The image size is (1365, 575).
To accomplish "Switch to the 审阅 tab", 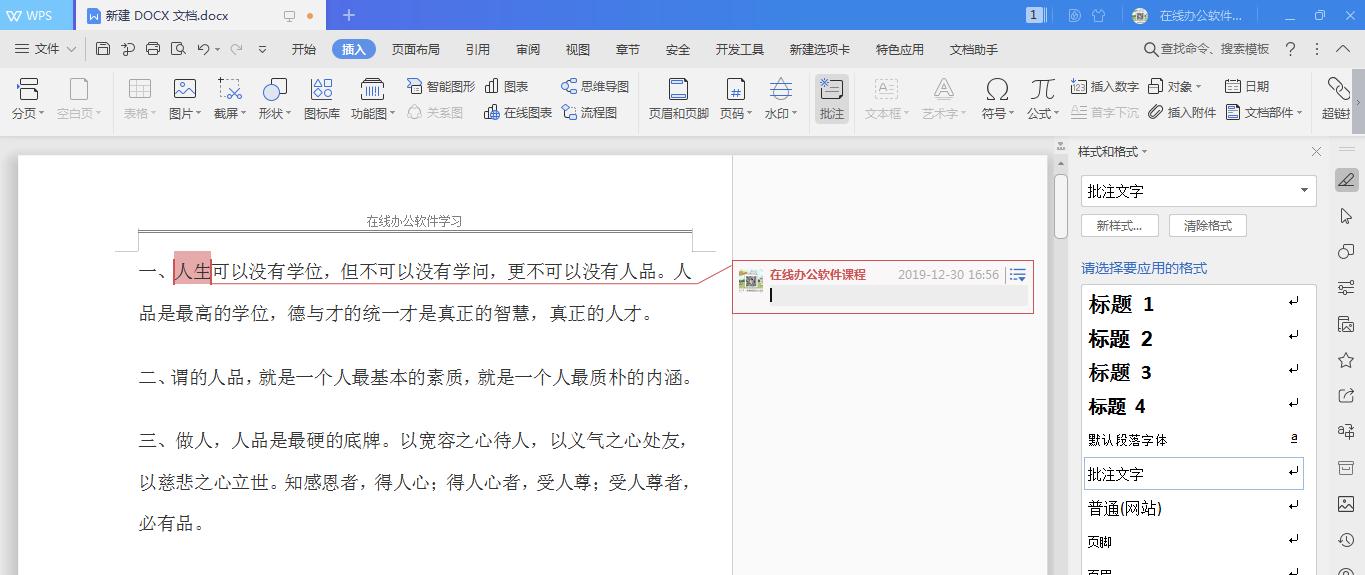I will [x=528, y=49].
